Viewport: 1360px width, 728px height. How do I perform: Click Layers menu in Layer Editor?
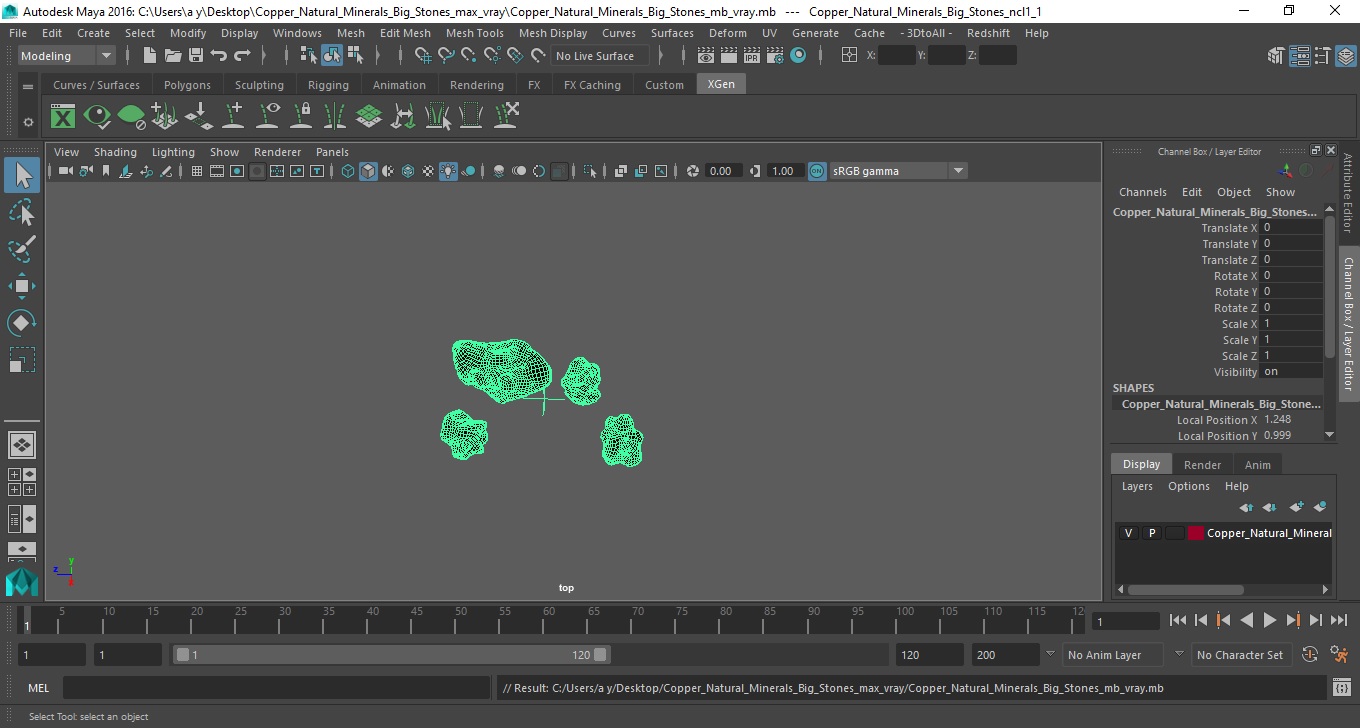(x=1137, y=486)
